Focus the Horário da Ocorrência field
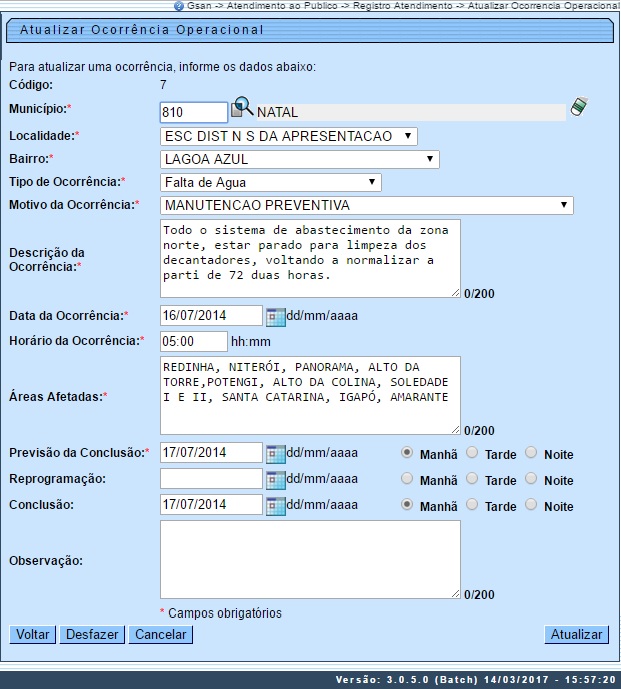621x689 pixels. coord(193,341)
